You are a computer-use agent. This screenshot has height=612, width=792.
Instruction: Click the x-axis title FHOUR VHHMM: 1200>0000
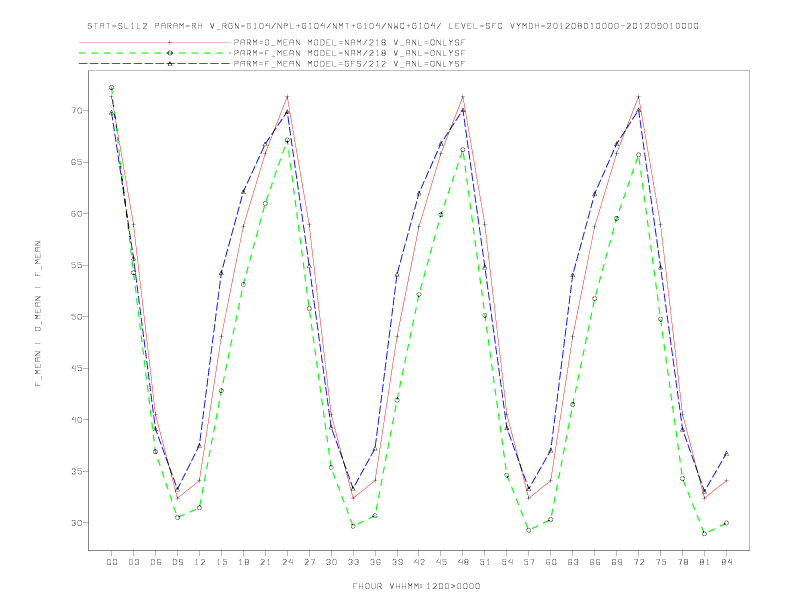pyautogui.click(x=416, y=586)
